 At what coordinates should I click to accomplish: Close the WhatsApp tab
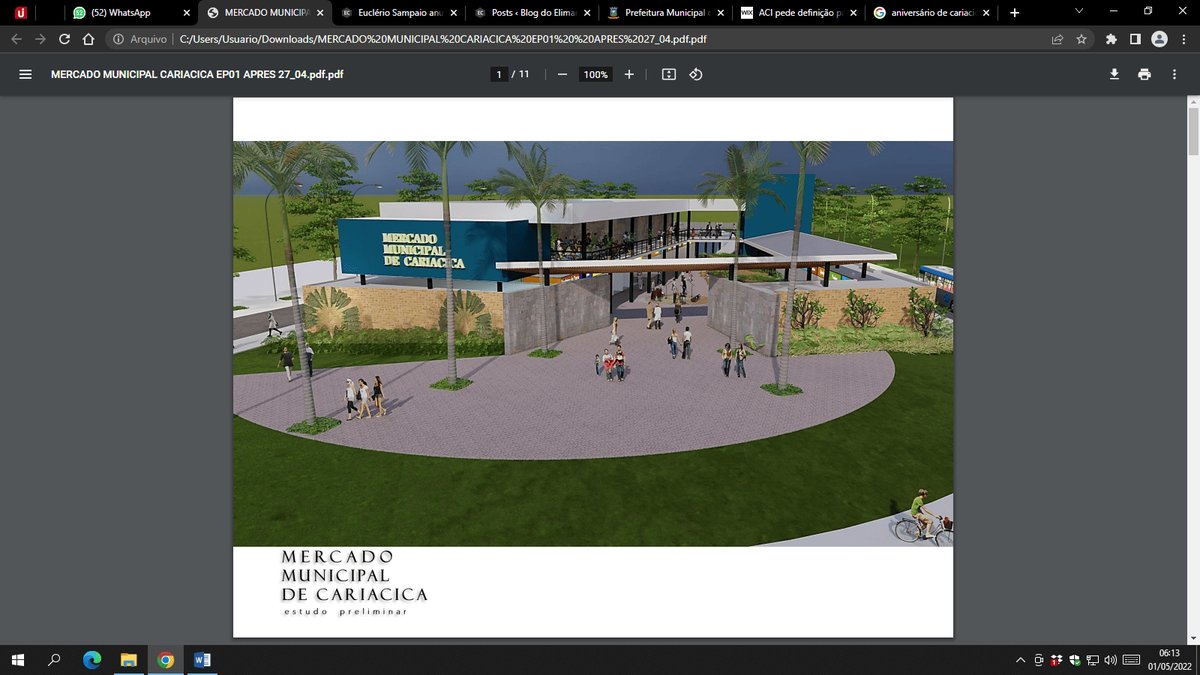coord(186,13)
